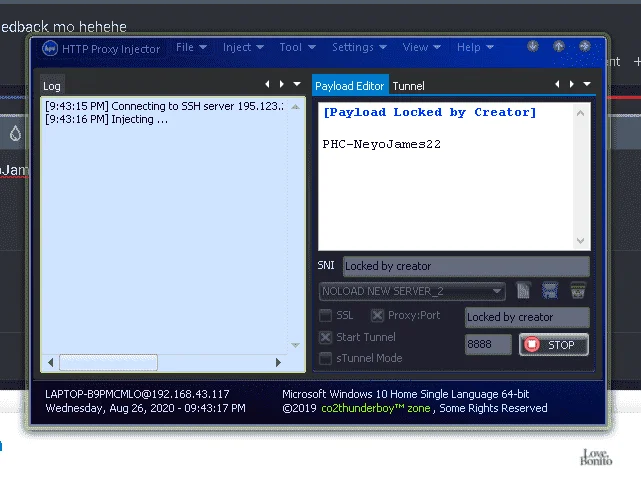Open the File menu
The image size is (641, 481).
(x=191, y=47)
